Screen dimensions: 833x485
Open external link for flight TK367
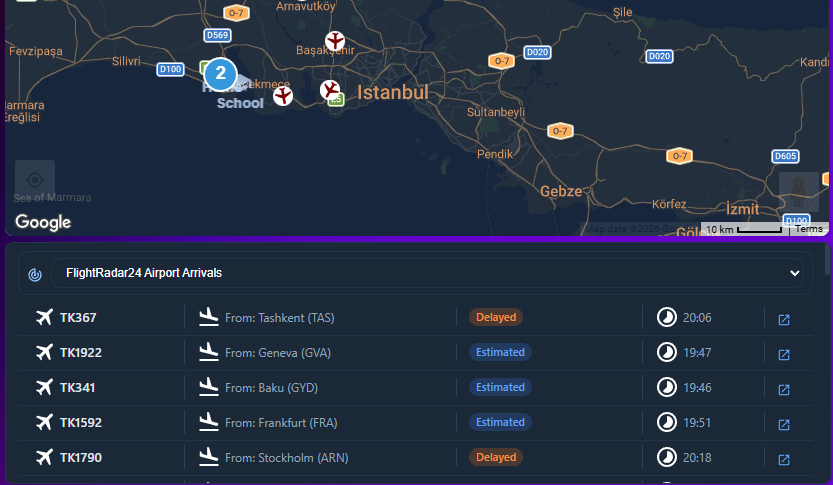pyautogui.click(x=784, y=319)
